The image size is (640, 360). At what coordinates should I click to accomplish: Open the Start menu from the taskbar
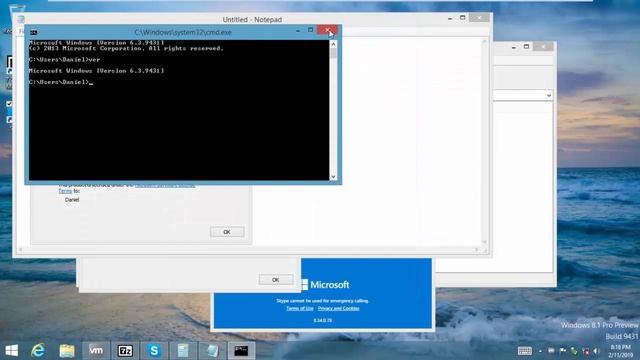click(11, 351)
